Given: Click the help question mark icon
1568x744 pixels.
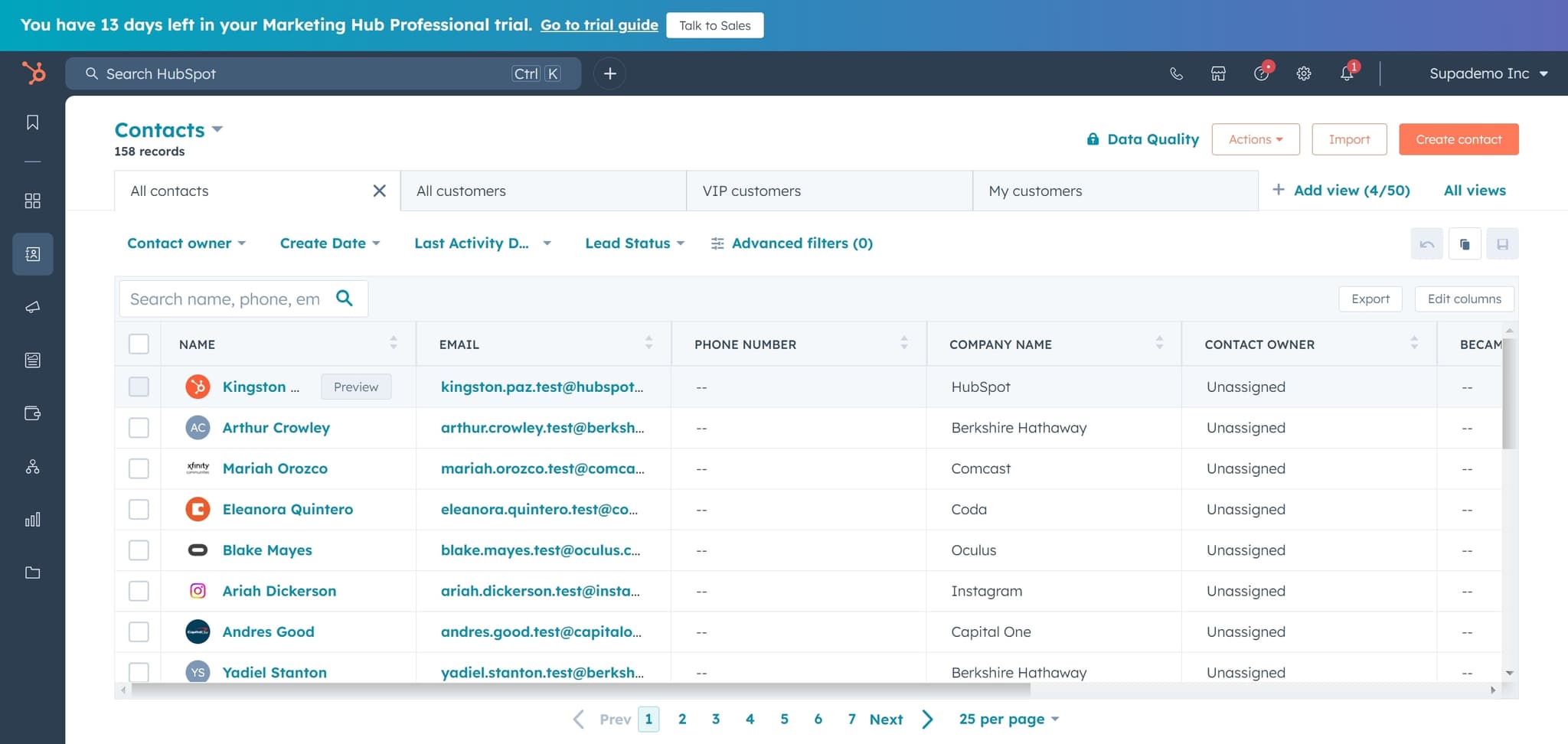Looking at the screenshot, I should [1260, 73].
